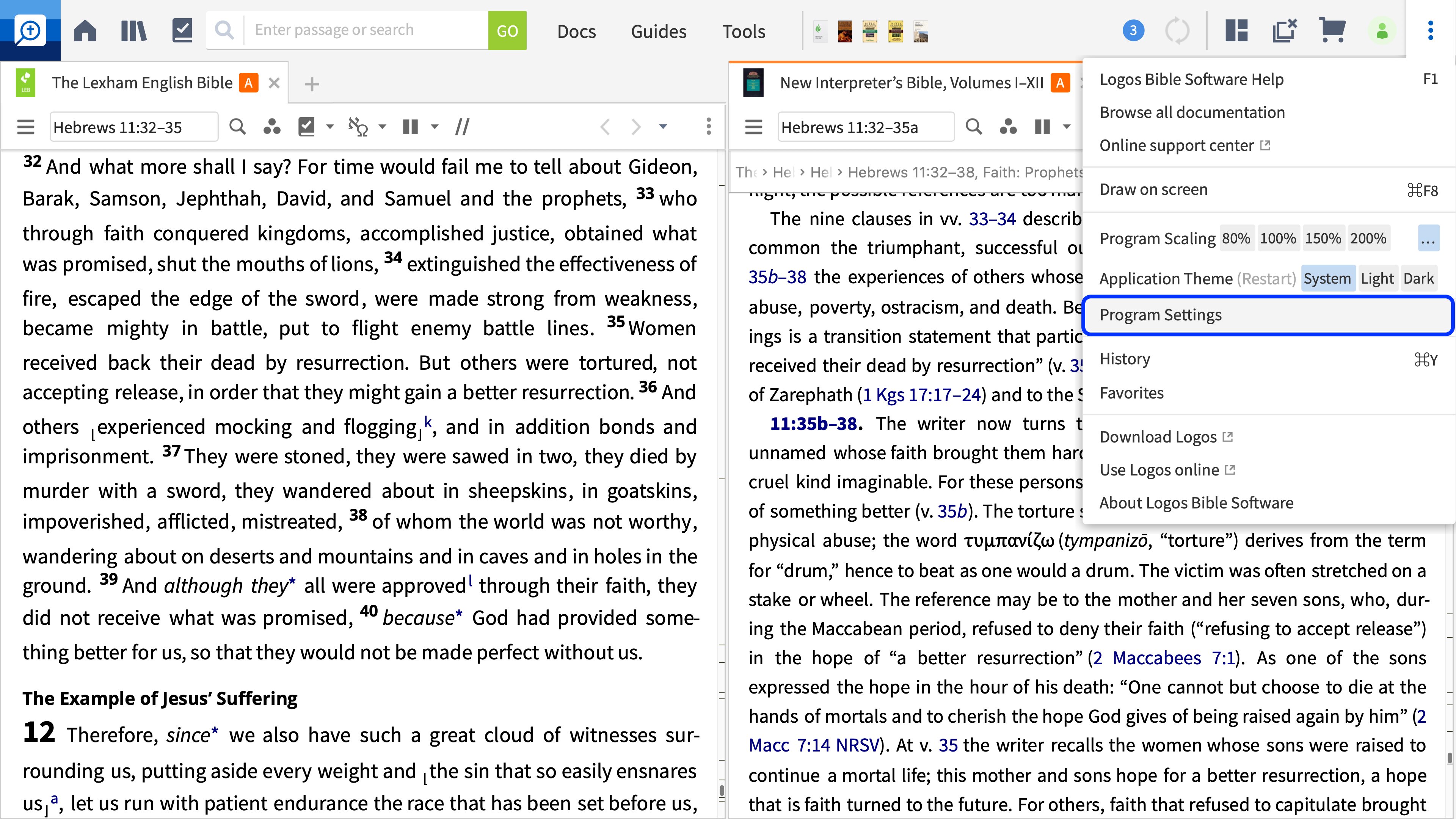Switch Application Theme to Light
Image resolution: width=1456 pixels, height=819 pixels.
pos(1378,278)
